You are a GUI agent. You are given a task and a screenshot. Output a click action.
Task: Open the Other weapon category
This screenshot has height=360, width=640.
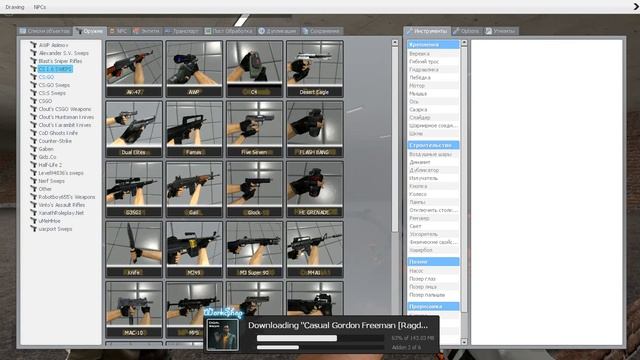click(x=45, y=189)
